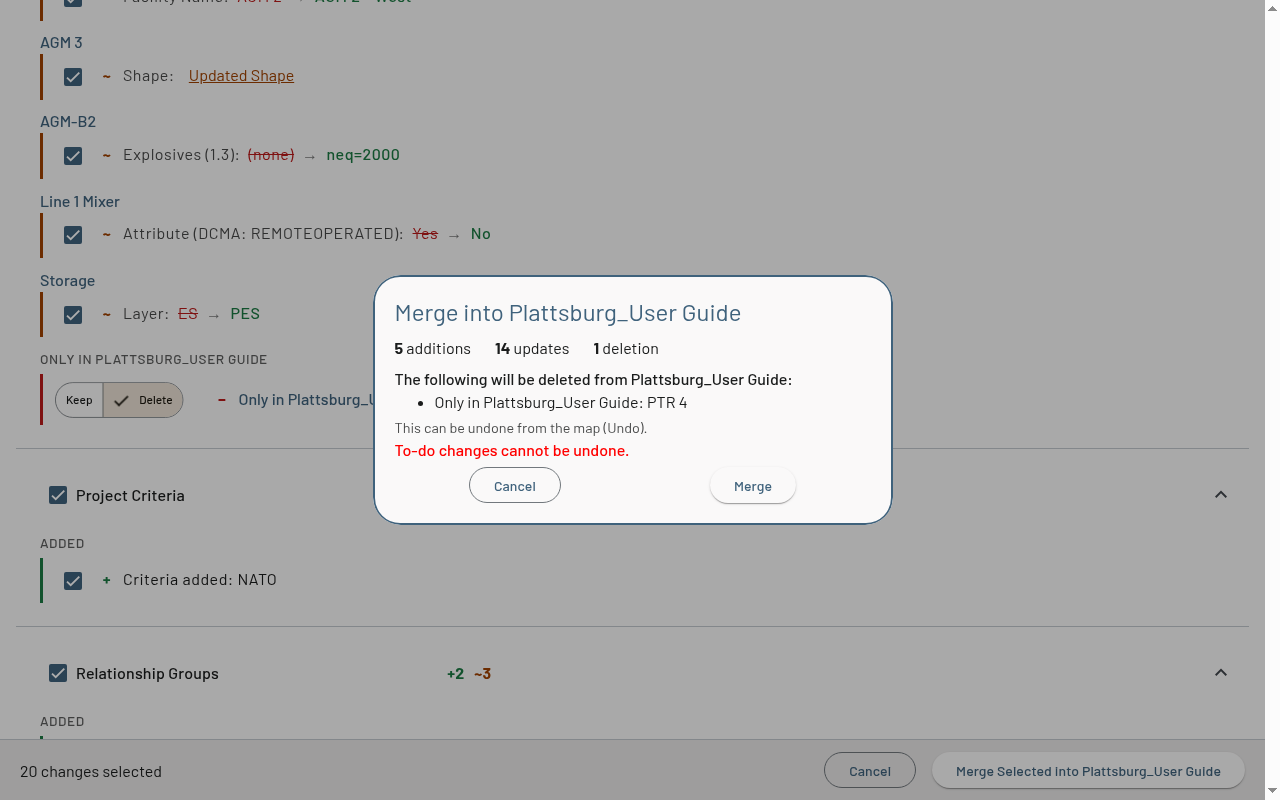
Task: Click the AGM 3 facility name
Action: [61, 43]
